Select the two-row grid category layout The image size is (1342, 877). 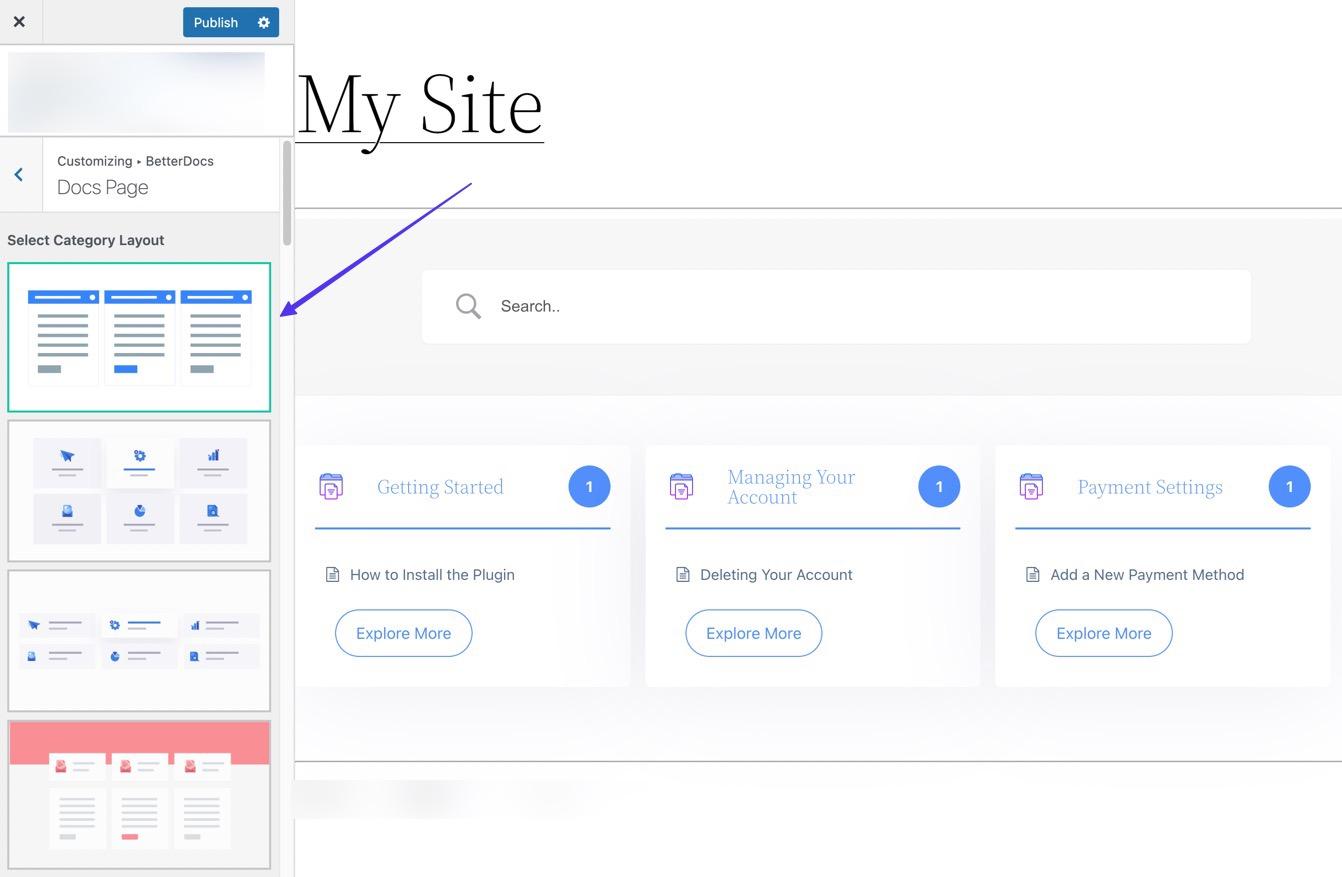click(139, 490)
